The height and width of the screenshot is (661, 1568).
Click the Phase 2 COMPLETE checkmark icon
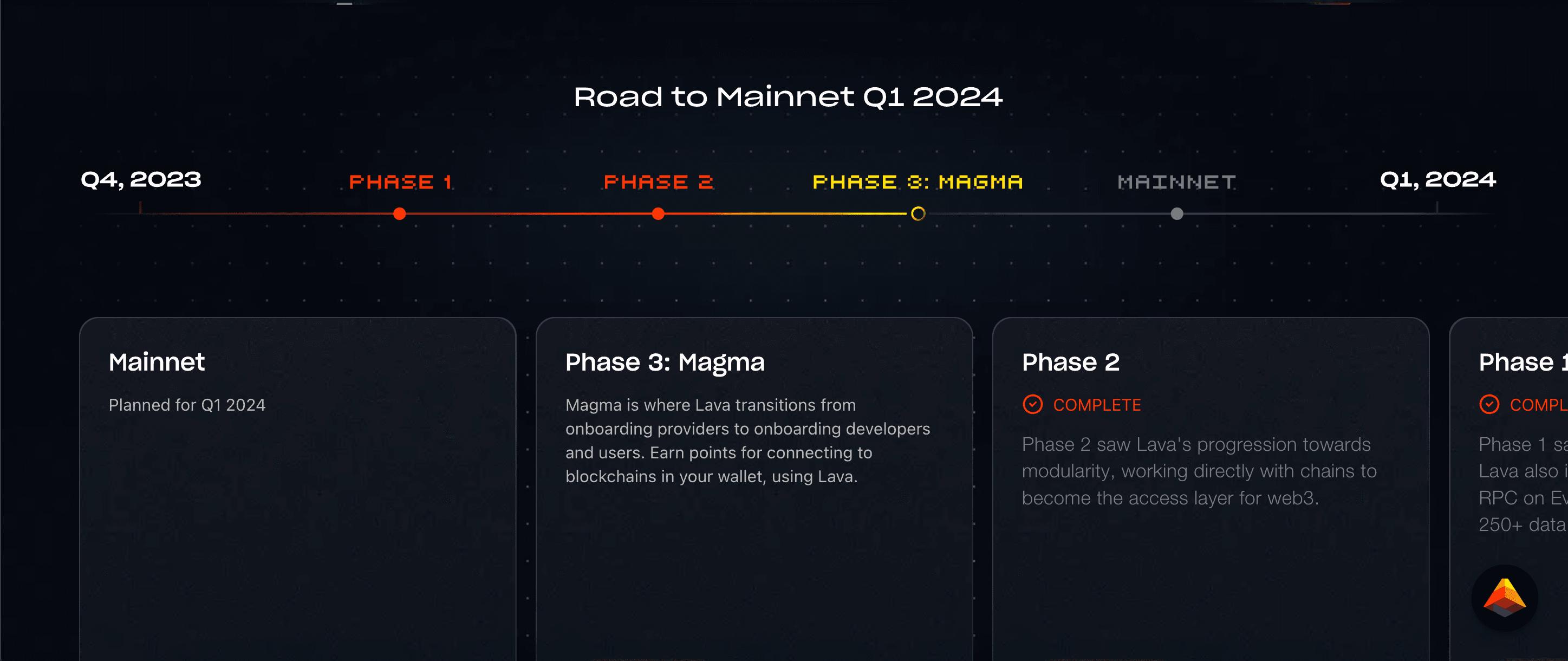pyautogui.click(x=1032, y=404)
